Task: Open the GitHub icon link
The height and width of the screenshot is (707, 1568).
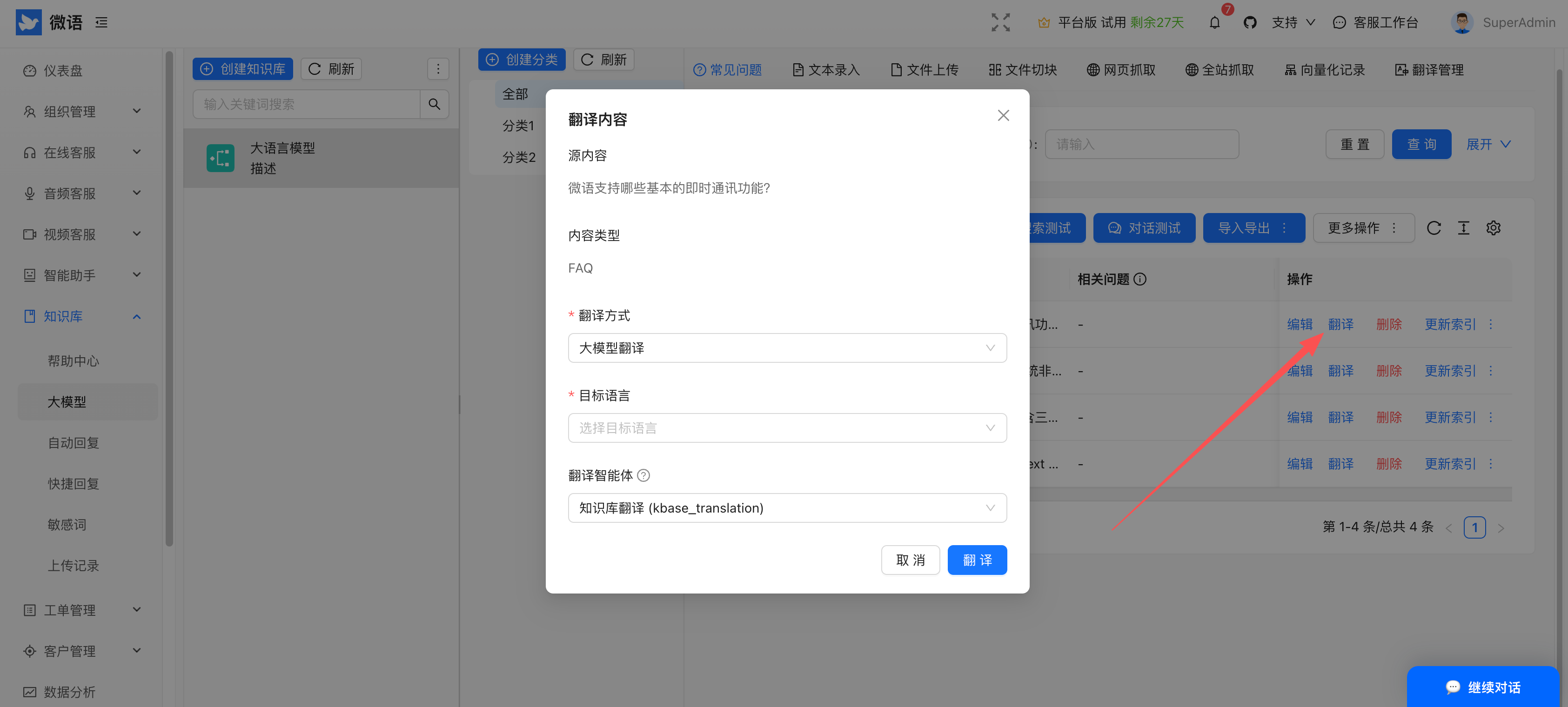Action: [x=1250, y=22]
